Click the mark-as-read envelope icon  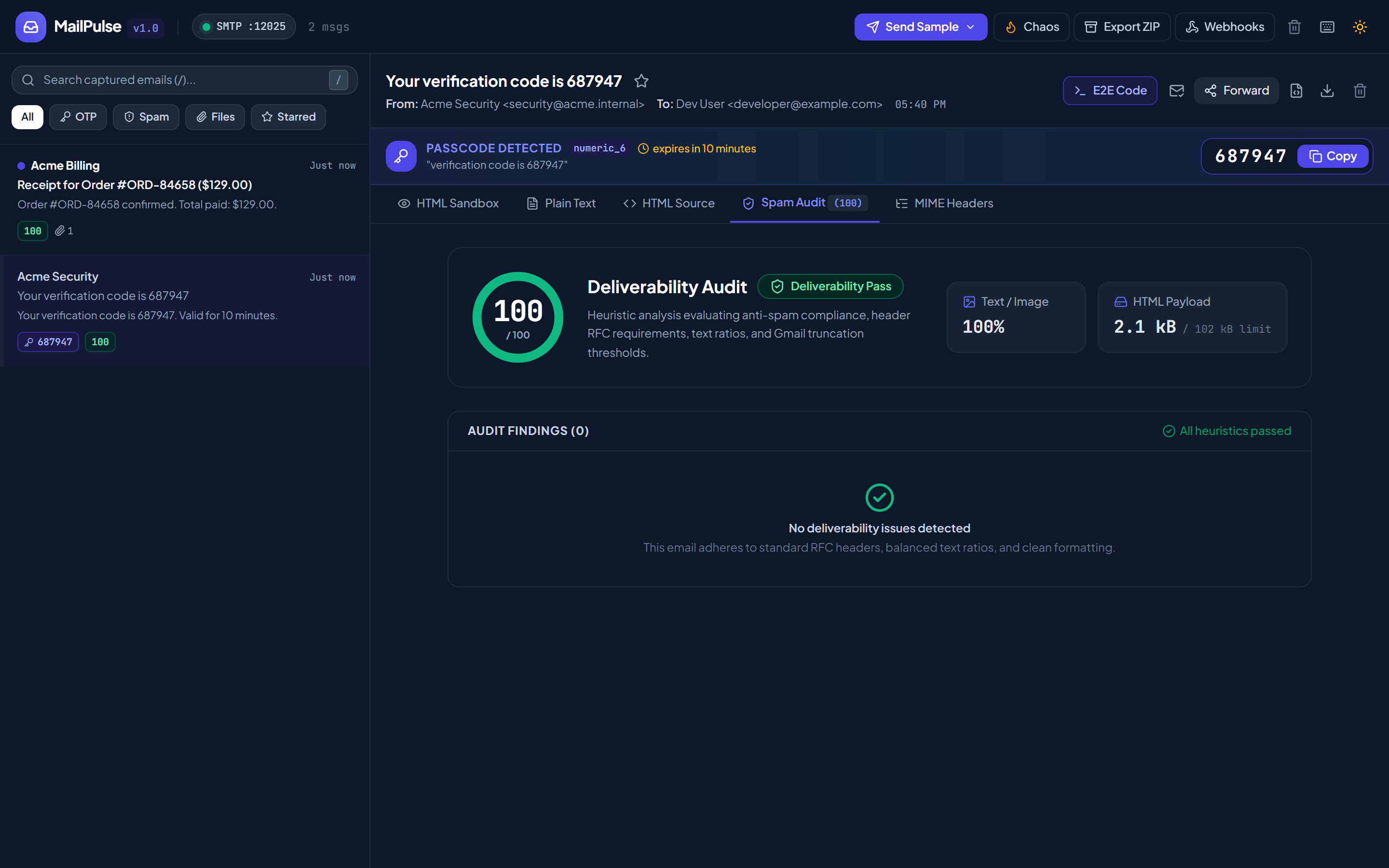coord(1177,91)
